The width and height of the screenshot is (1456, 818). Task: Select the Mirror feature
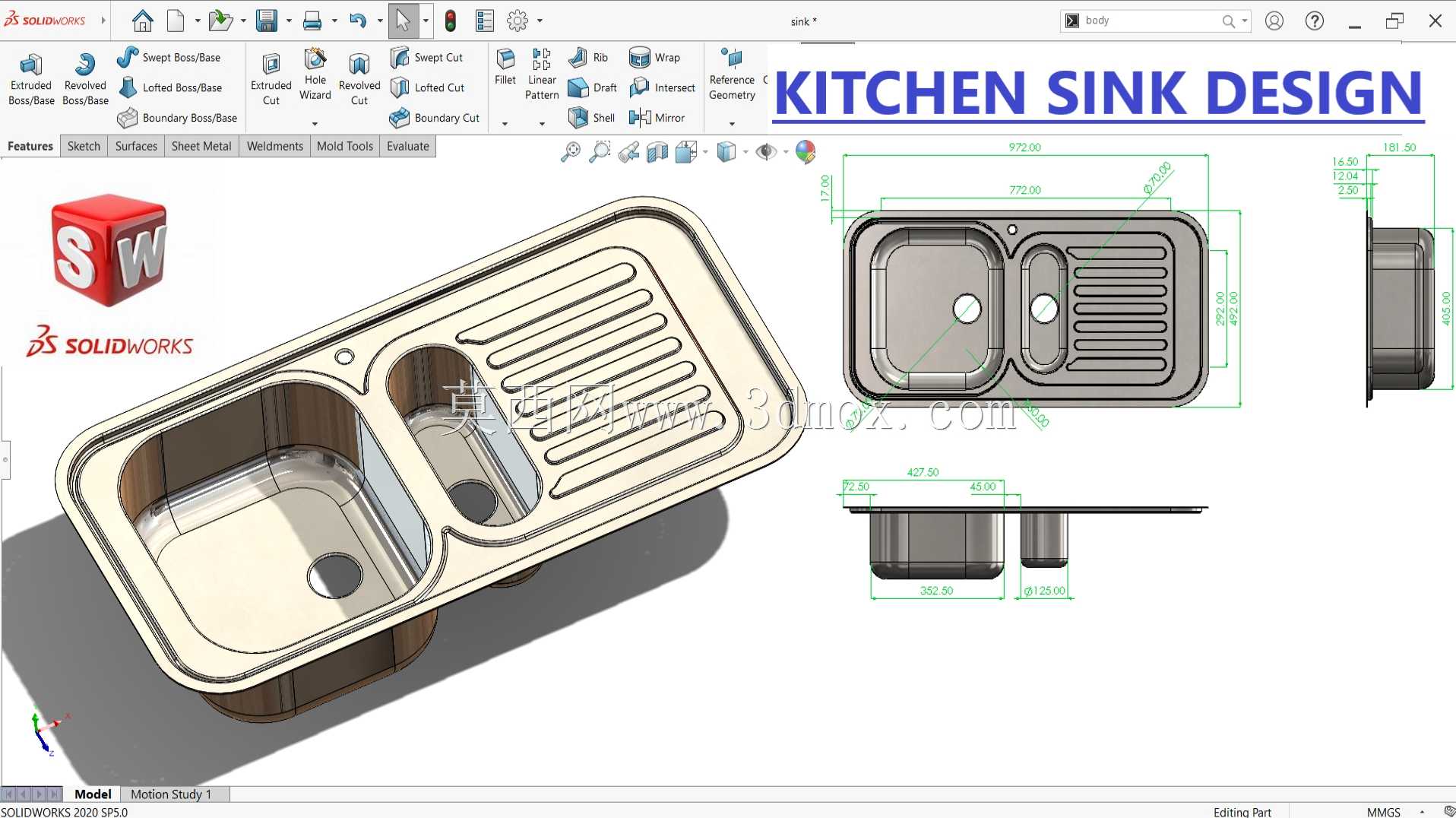click(x=657, y=118)
